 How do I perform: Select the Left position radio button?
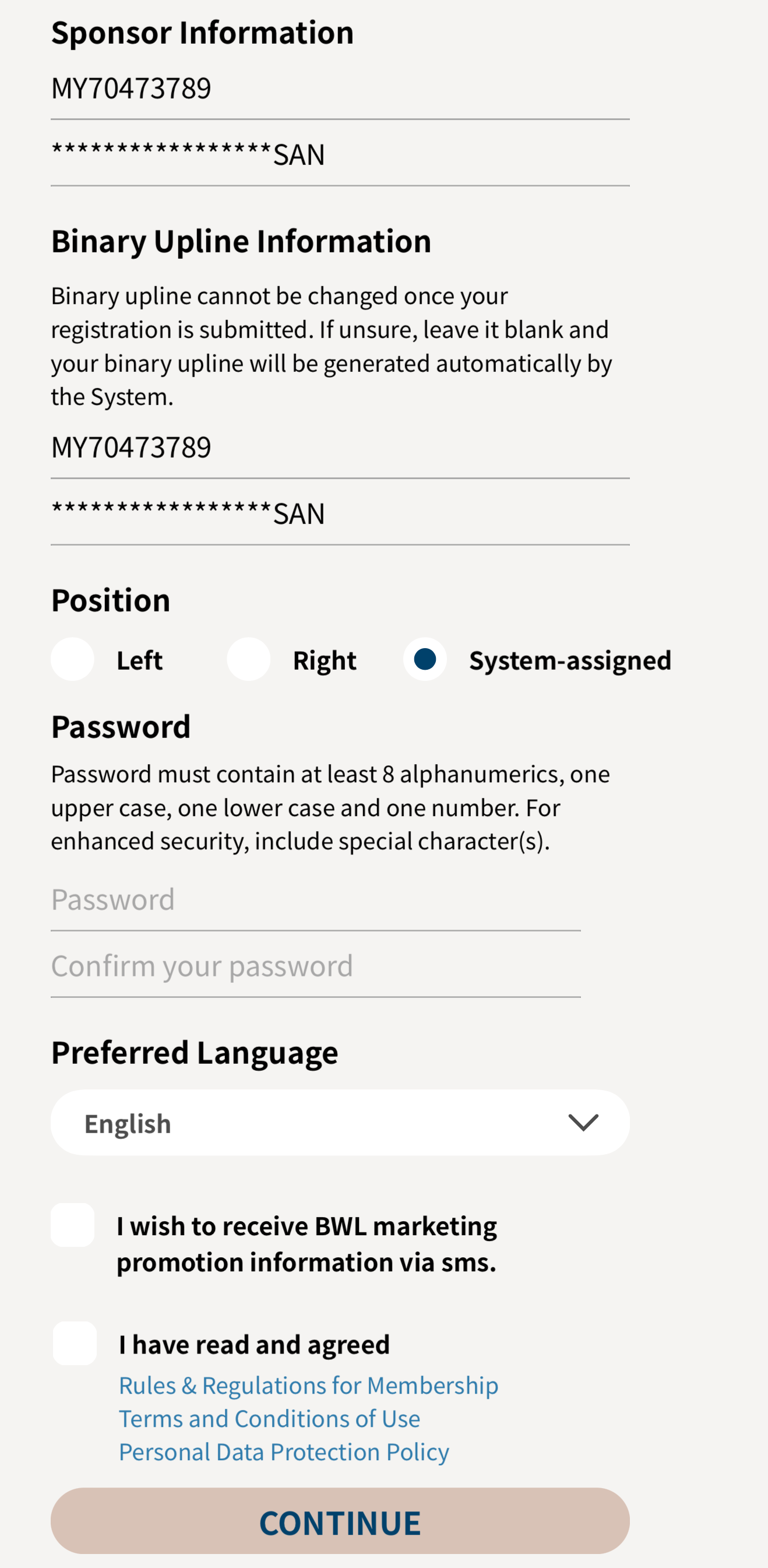click(72, 659)
